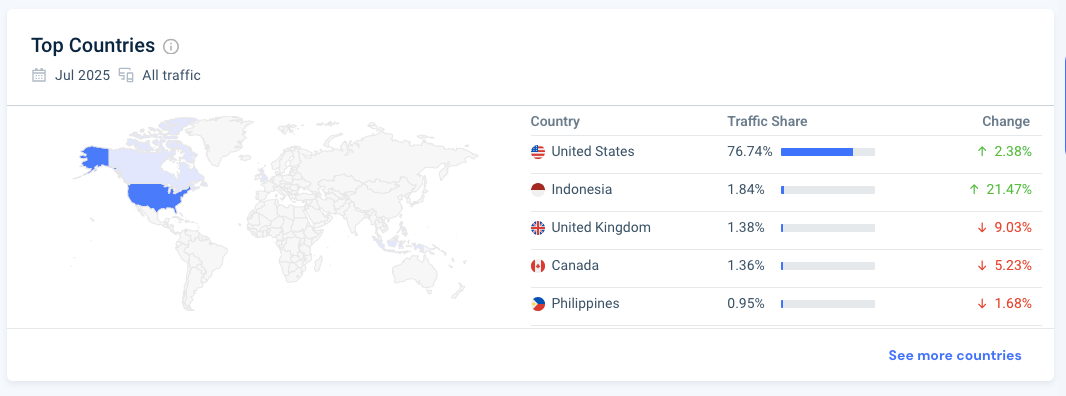Click the calendar icon next to Jul 2025
The width and height of the screenshot is (1066, 396).
[39, 75]
